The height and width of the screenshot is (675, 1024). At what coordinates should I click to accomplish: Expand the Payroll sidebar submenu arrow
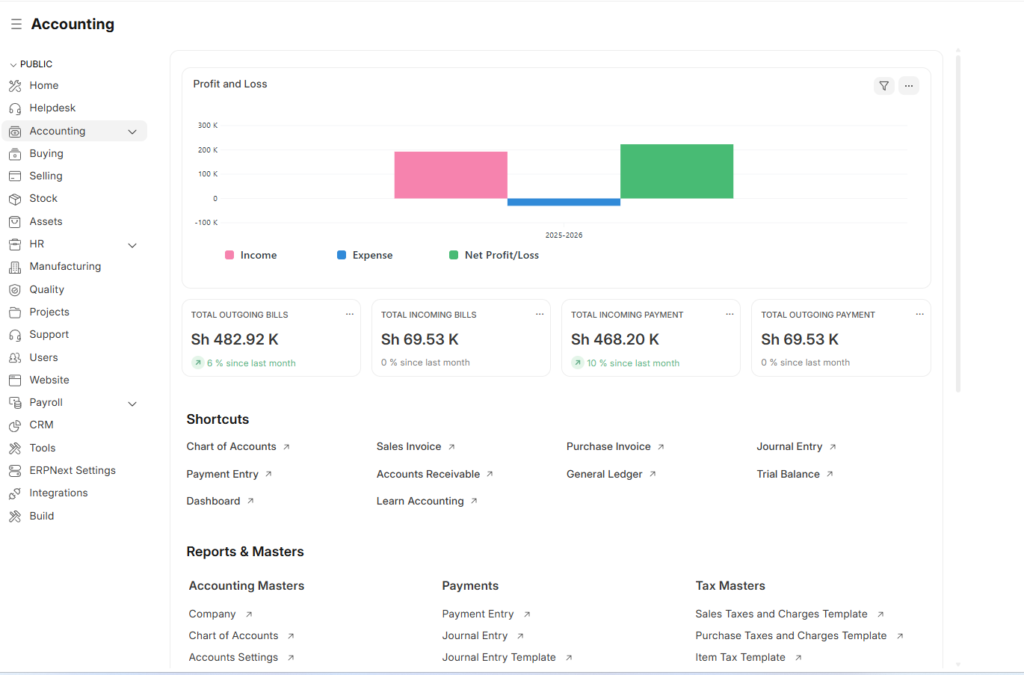(x=132, y=403)
